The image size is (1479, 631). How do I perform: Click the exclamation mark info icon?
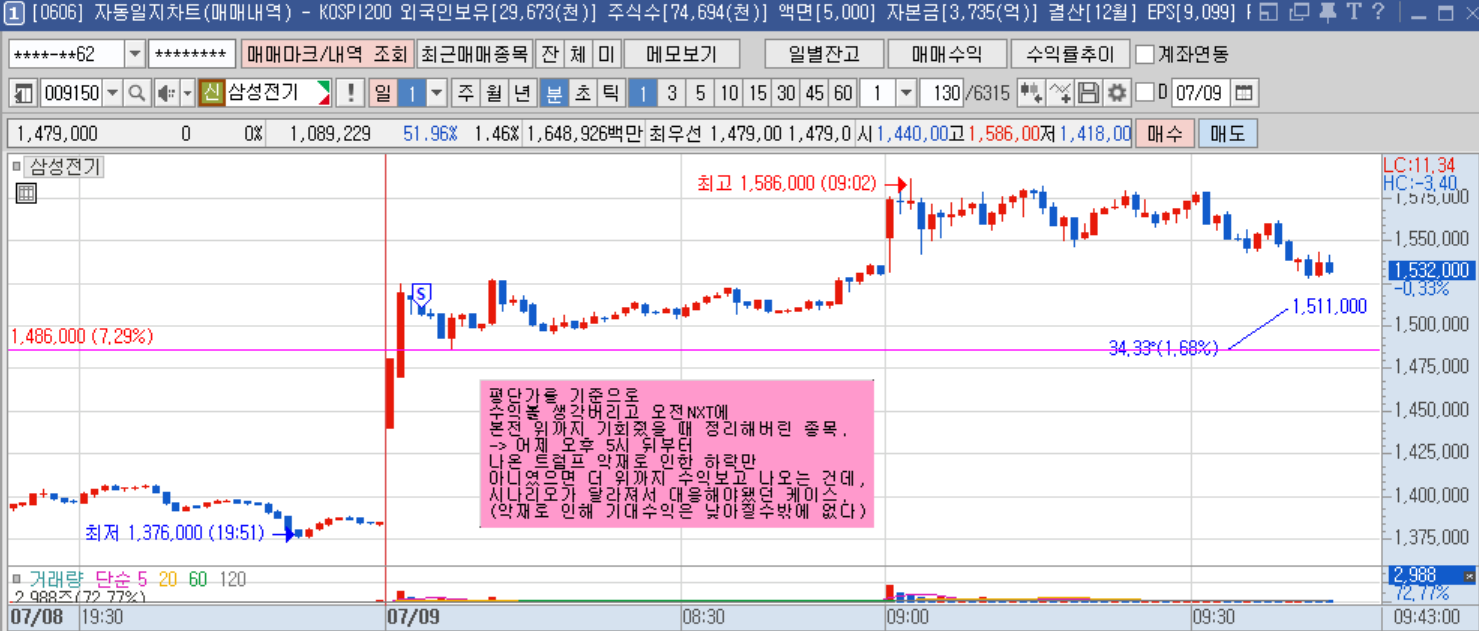point(350,93)
